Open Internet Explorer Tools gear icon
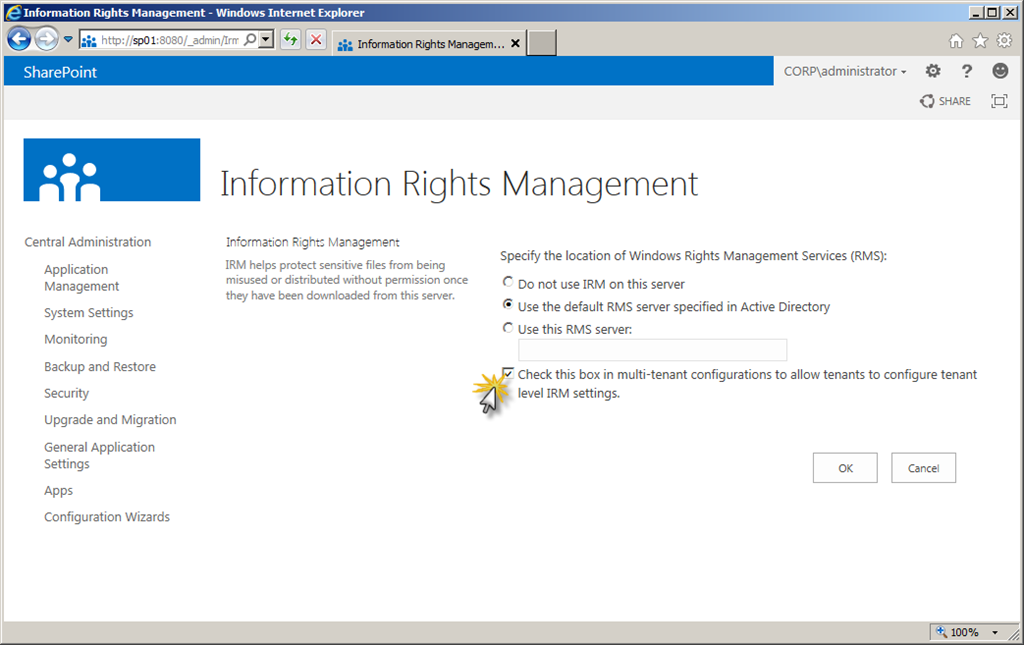1024x645 pixels. coord(1004,40)
